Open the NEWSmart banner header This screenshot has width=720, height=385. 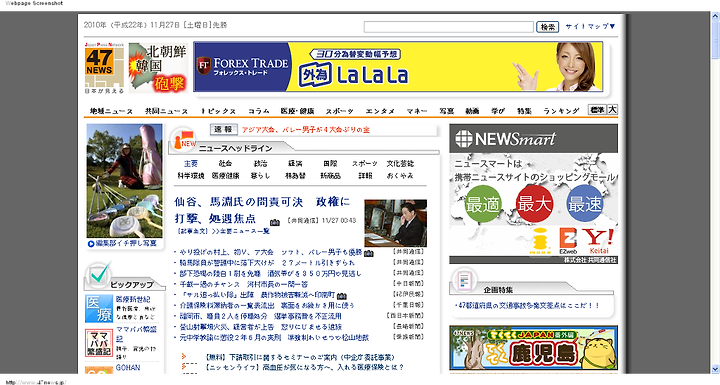[534, 138]
